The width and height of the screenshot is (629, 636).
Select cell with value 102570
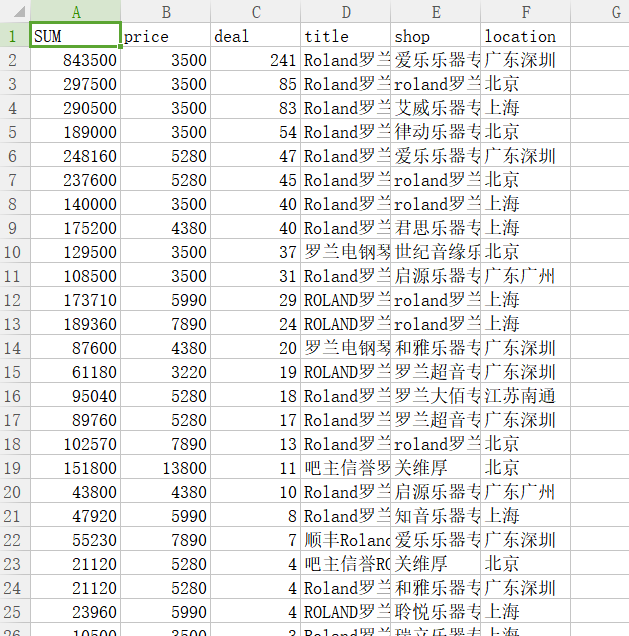75,444
